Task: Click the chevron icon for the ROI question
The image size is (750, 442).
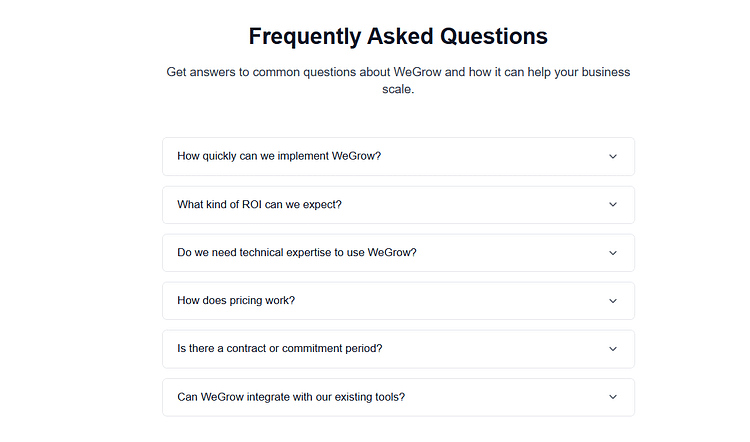Action: [x=613, y=204]
